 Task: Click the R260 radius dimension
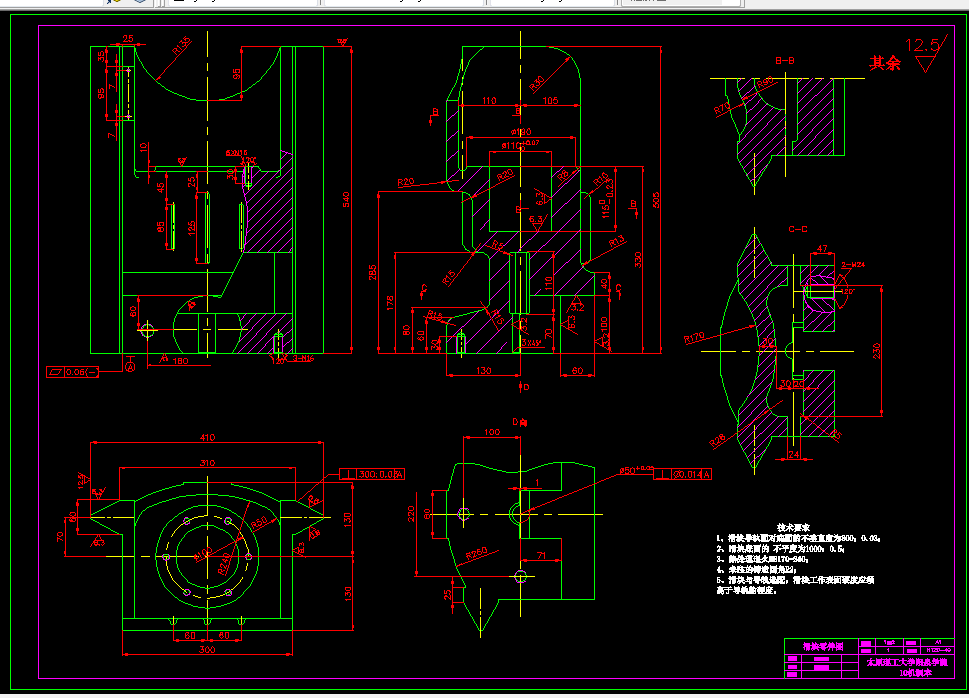pos(476,553)
